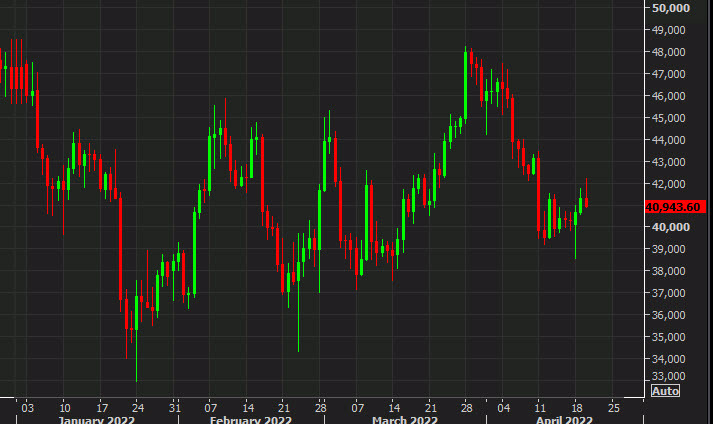Click the 31 date tick on the axis
This screenshot has width=713, height=424.
175,408
